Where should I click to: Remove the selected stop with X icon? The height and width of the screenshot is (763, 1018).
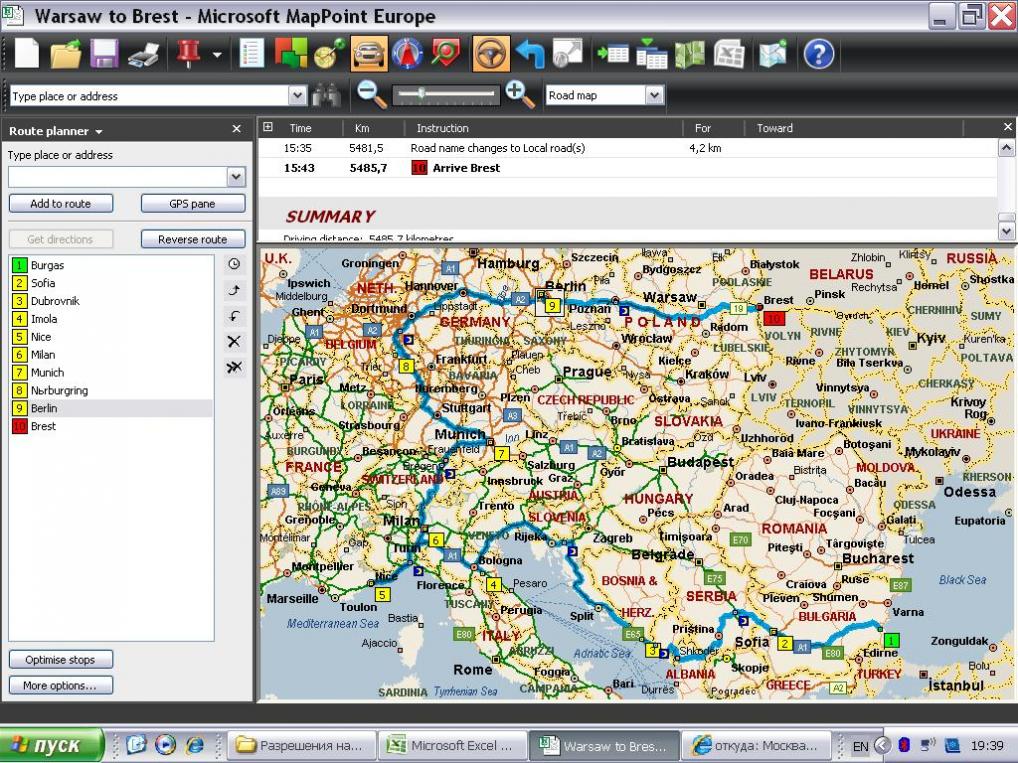[x=234, y=342]
